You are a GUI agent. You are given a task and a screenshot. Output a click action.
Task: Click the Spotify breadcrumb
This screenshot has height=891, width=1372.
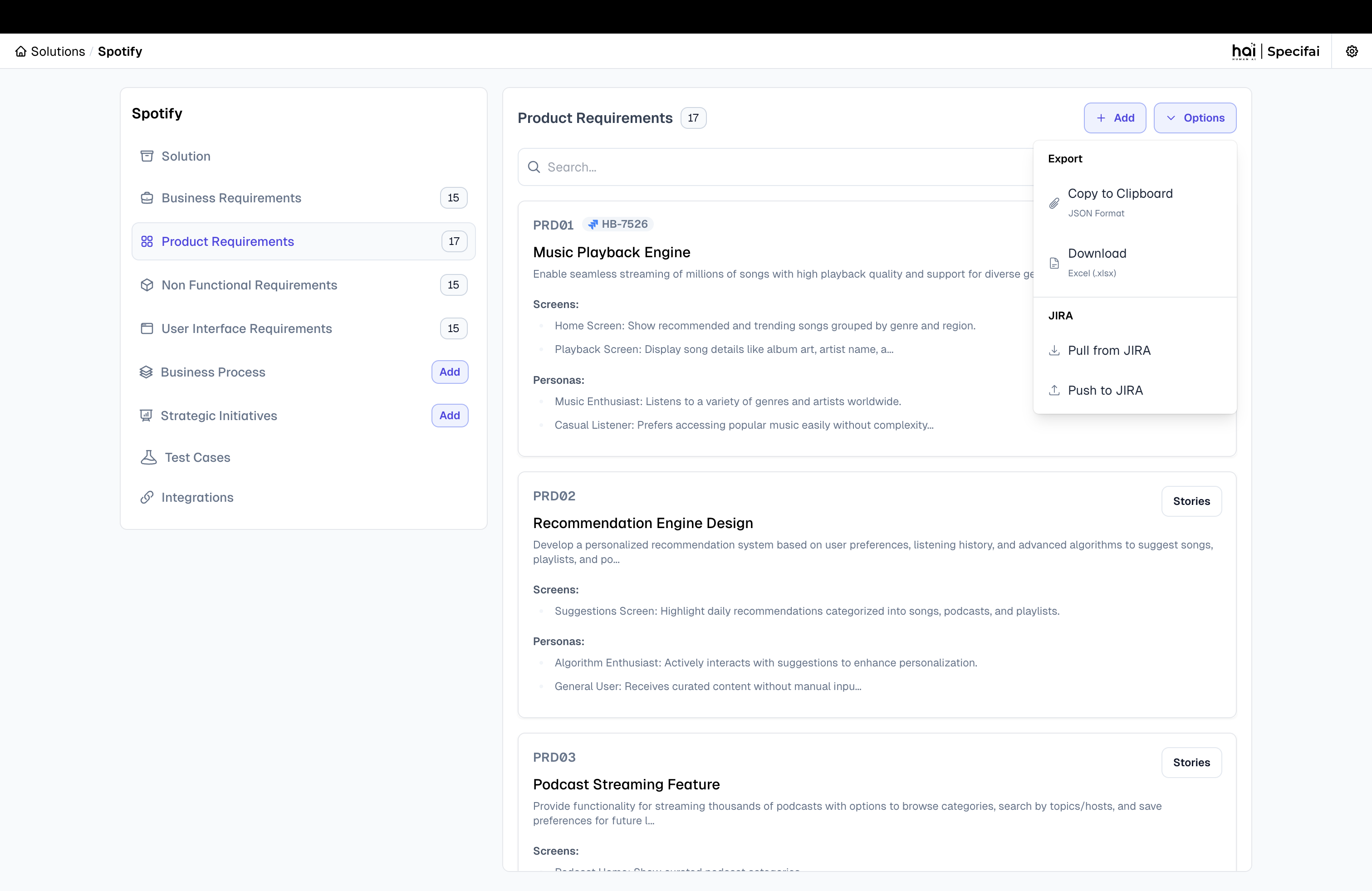pos(120,51)
